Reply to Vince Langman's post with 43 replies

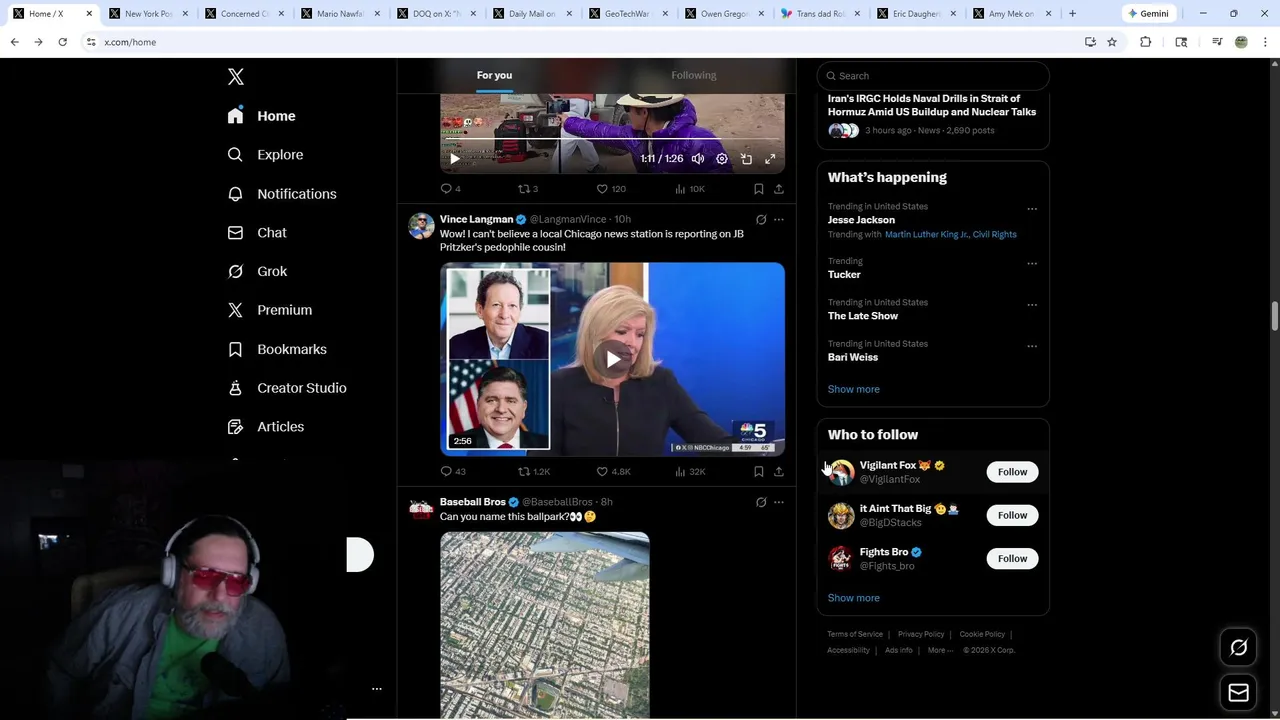[x=453, y=472]
